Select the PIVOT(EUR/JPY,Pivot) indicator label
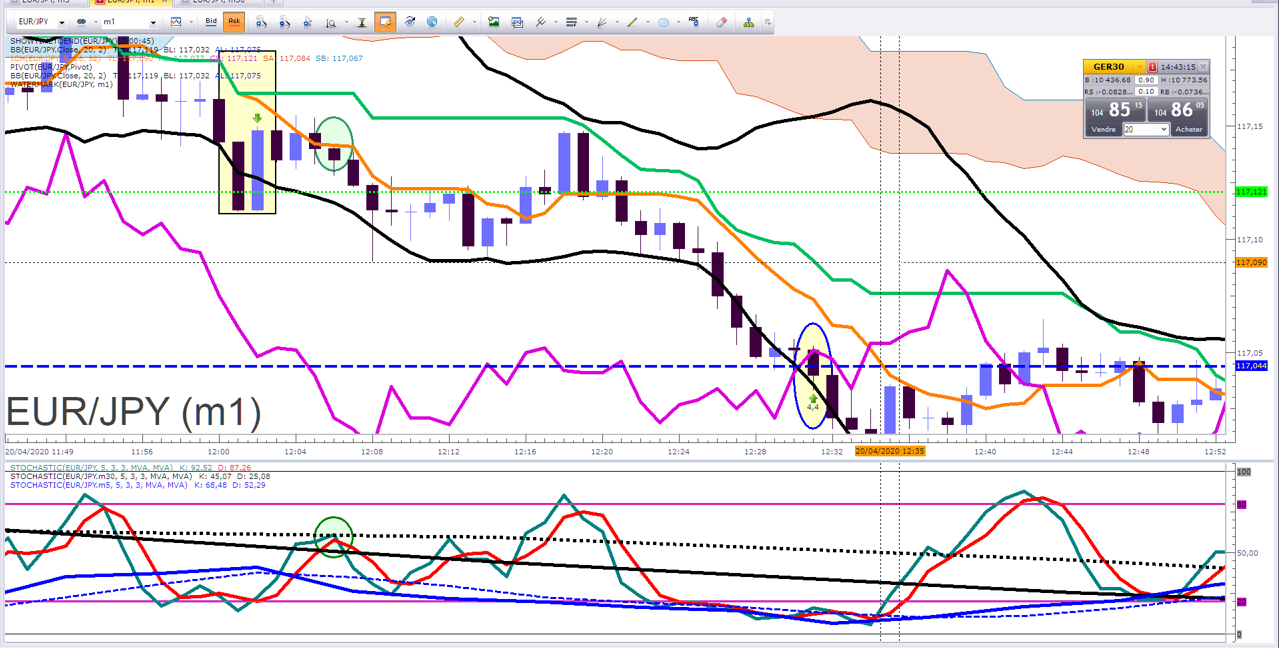This screenshot has height=648, width=1280. (x=49, y=67)
